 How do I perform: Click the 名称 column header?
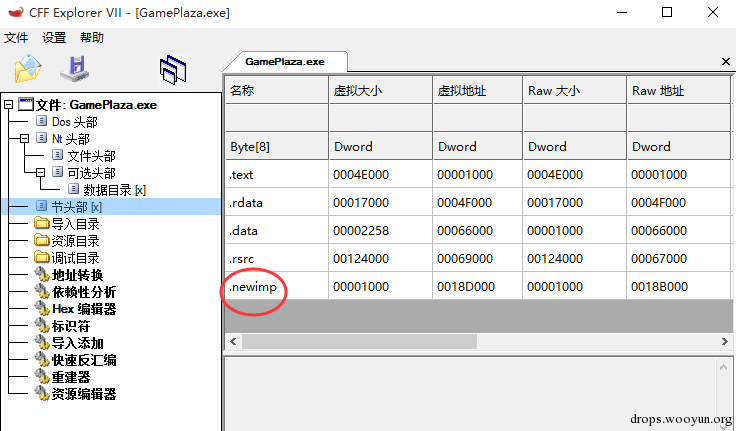click(276, 90)
